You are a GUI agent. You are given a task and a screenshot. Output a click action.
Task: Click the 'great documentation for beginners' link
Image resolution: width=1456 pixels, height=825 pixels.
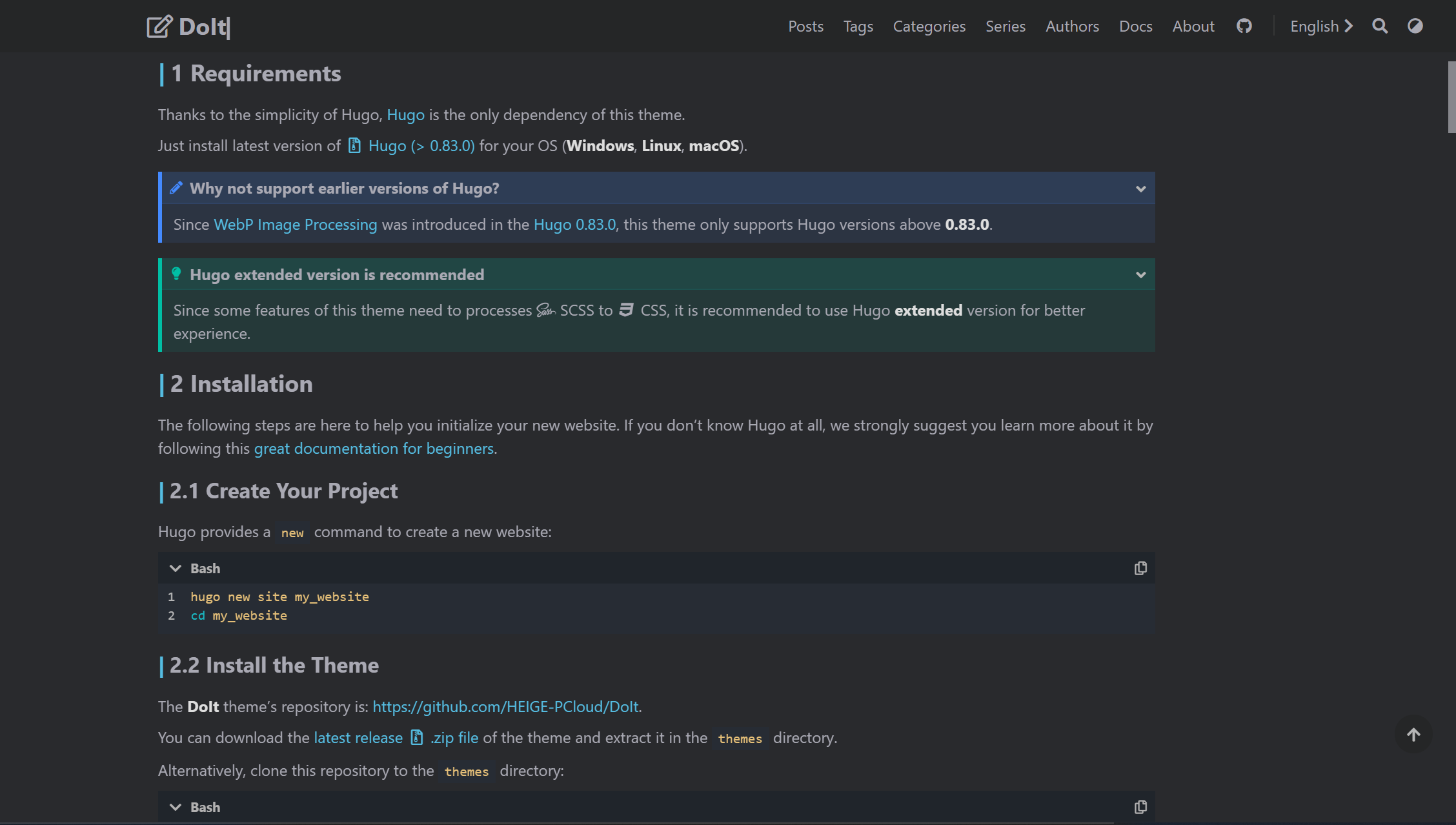(374, 448)
